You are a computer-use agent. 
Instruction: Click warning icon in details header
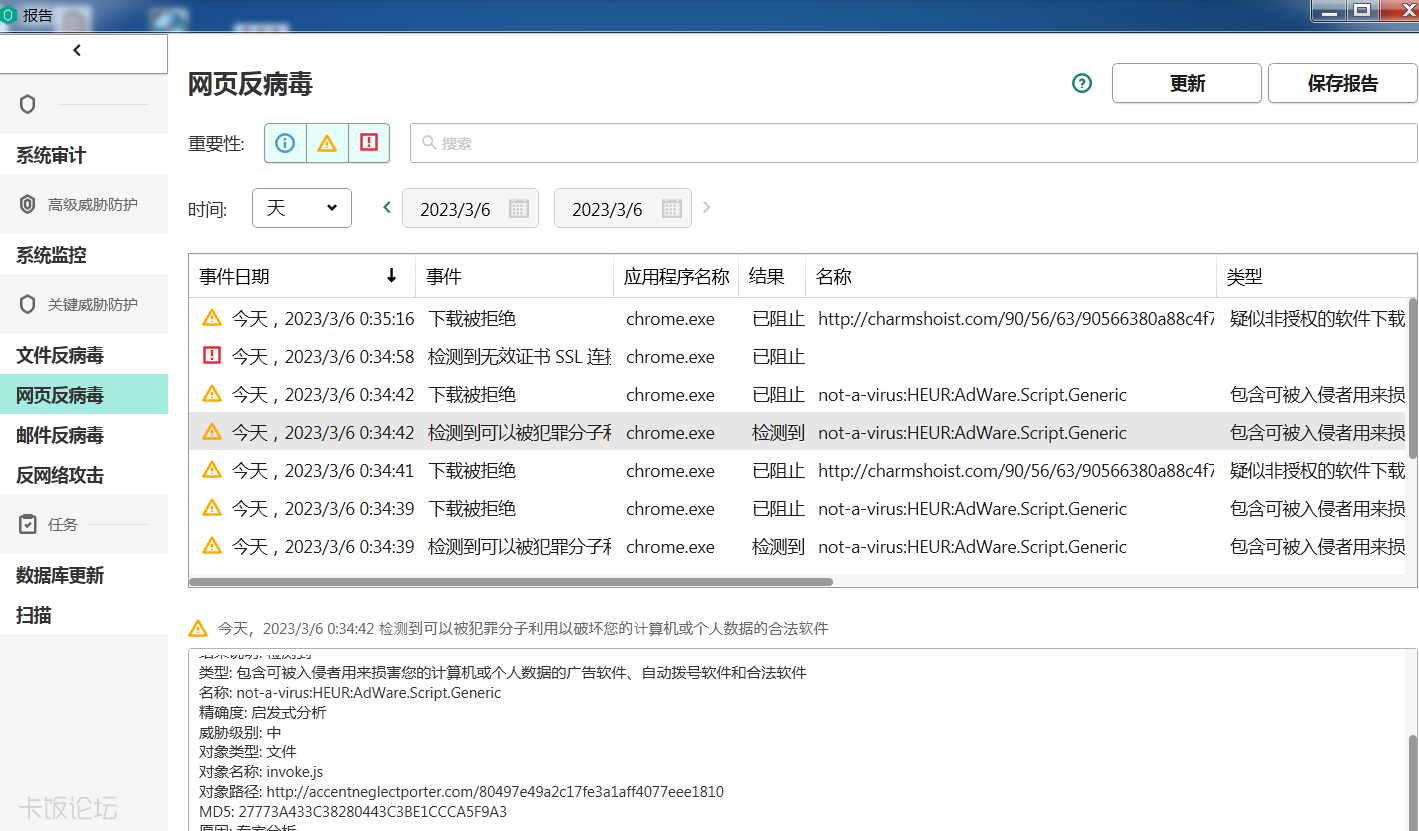(x=198, y=629)
